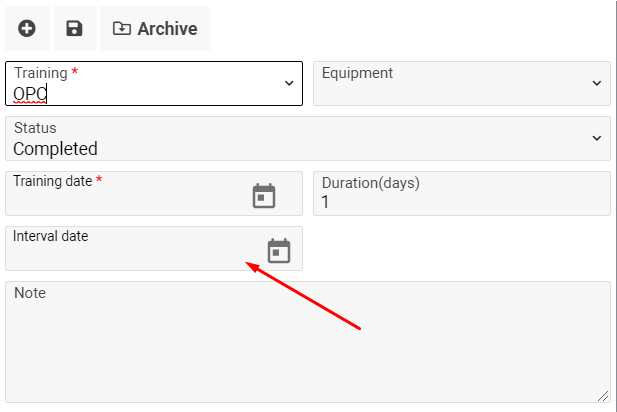Expand the Status field chevron arrow
Viewport: 617px width, 412px height.
coord(597,138)
